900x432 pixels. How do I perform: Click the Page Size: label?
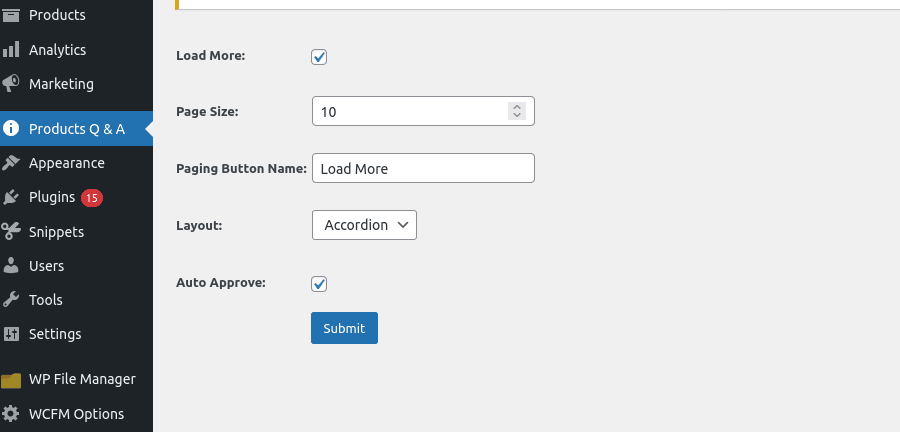point(207,112)
